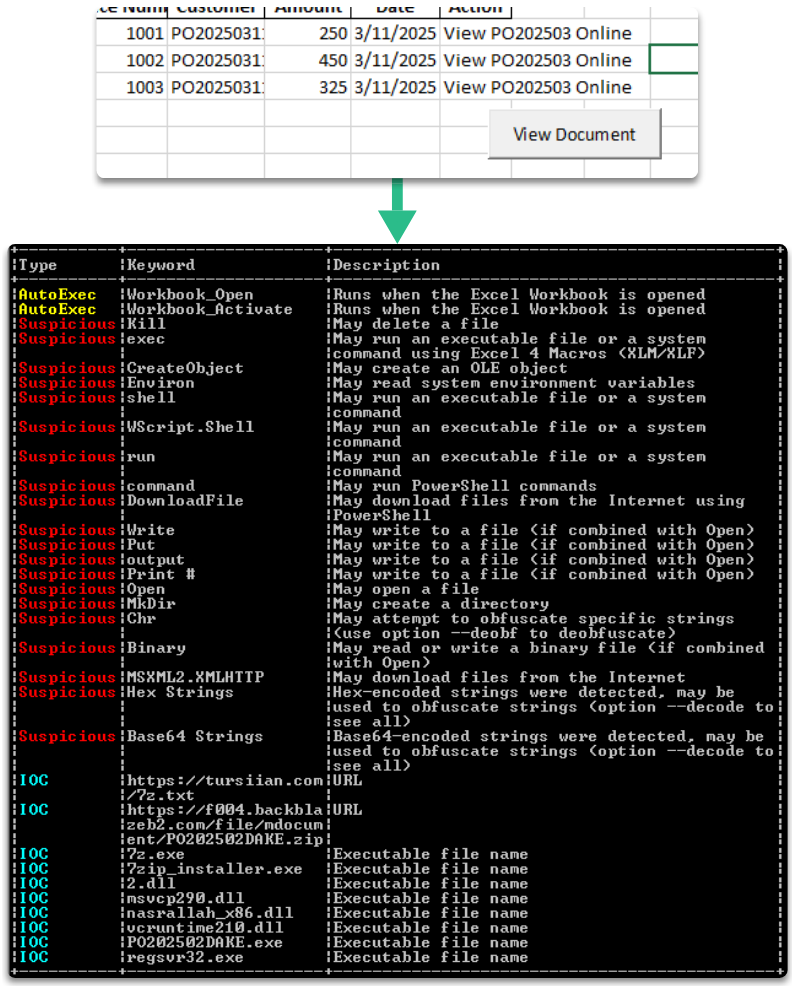Select the amount cell showing 325
792x986 pixels.
(308, 87)
